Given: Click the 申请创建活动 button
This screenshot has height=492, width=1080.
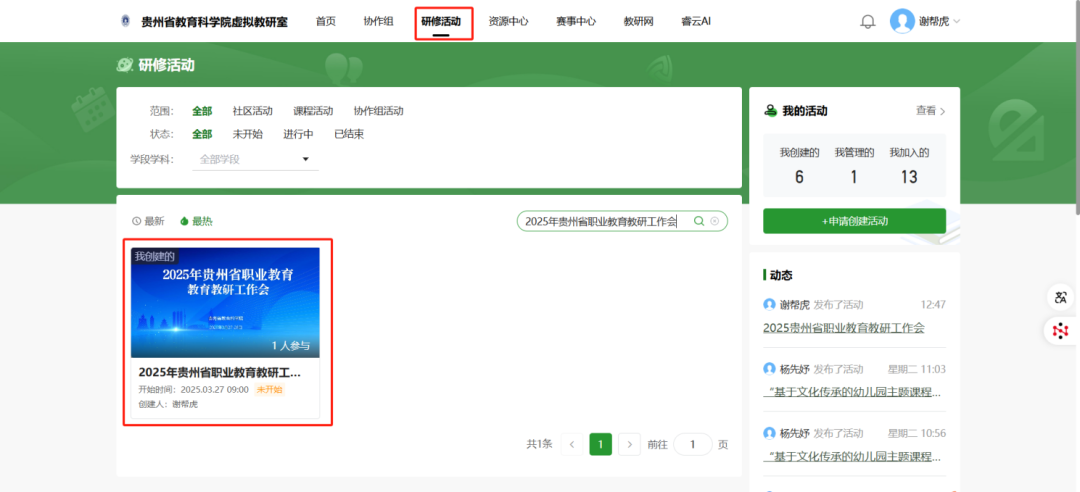Looking at the screenshot, I should [854, 221].
